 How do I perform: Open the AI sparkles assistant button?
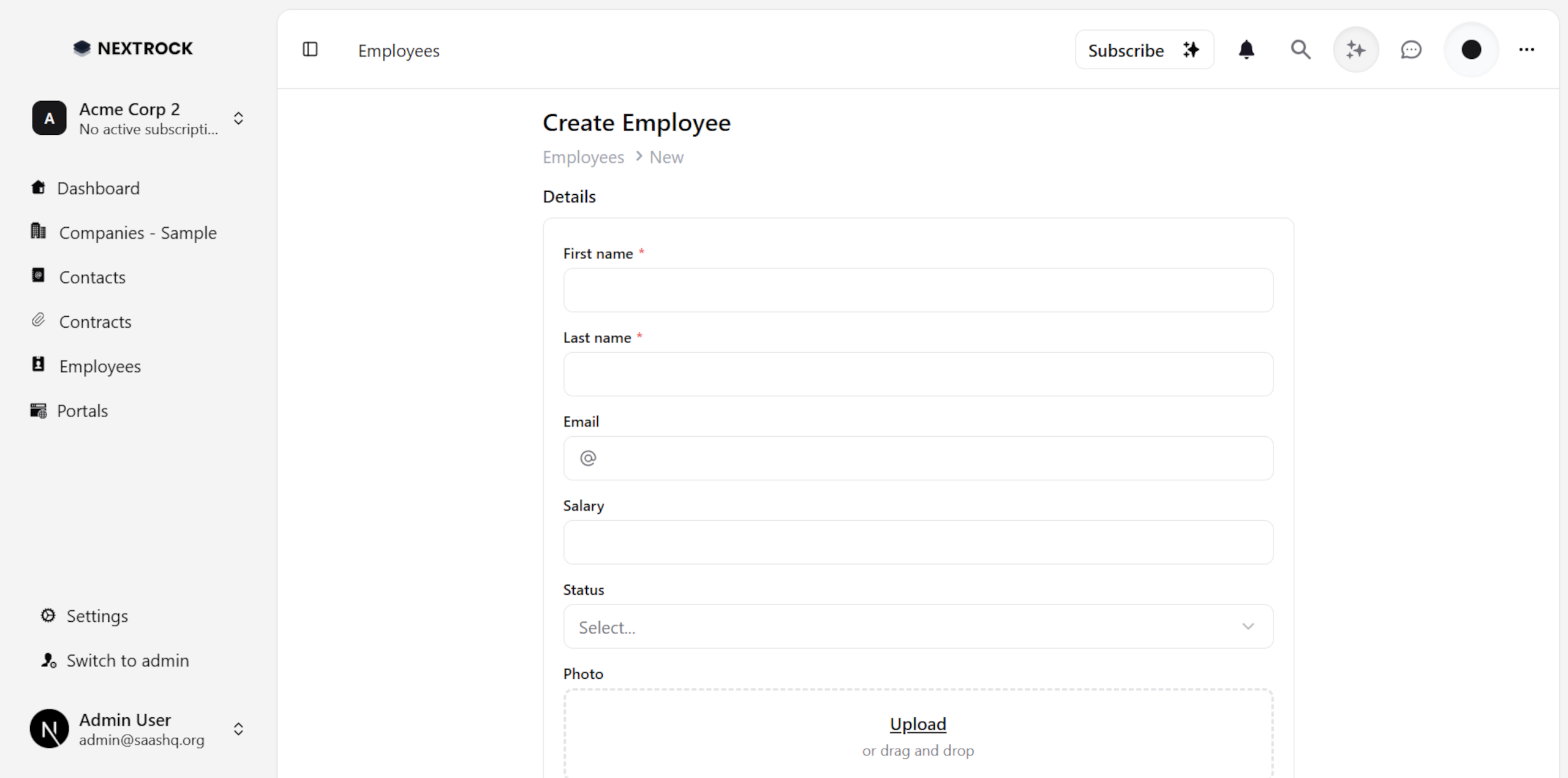point(1355,50)
